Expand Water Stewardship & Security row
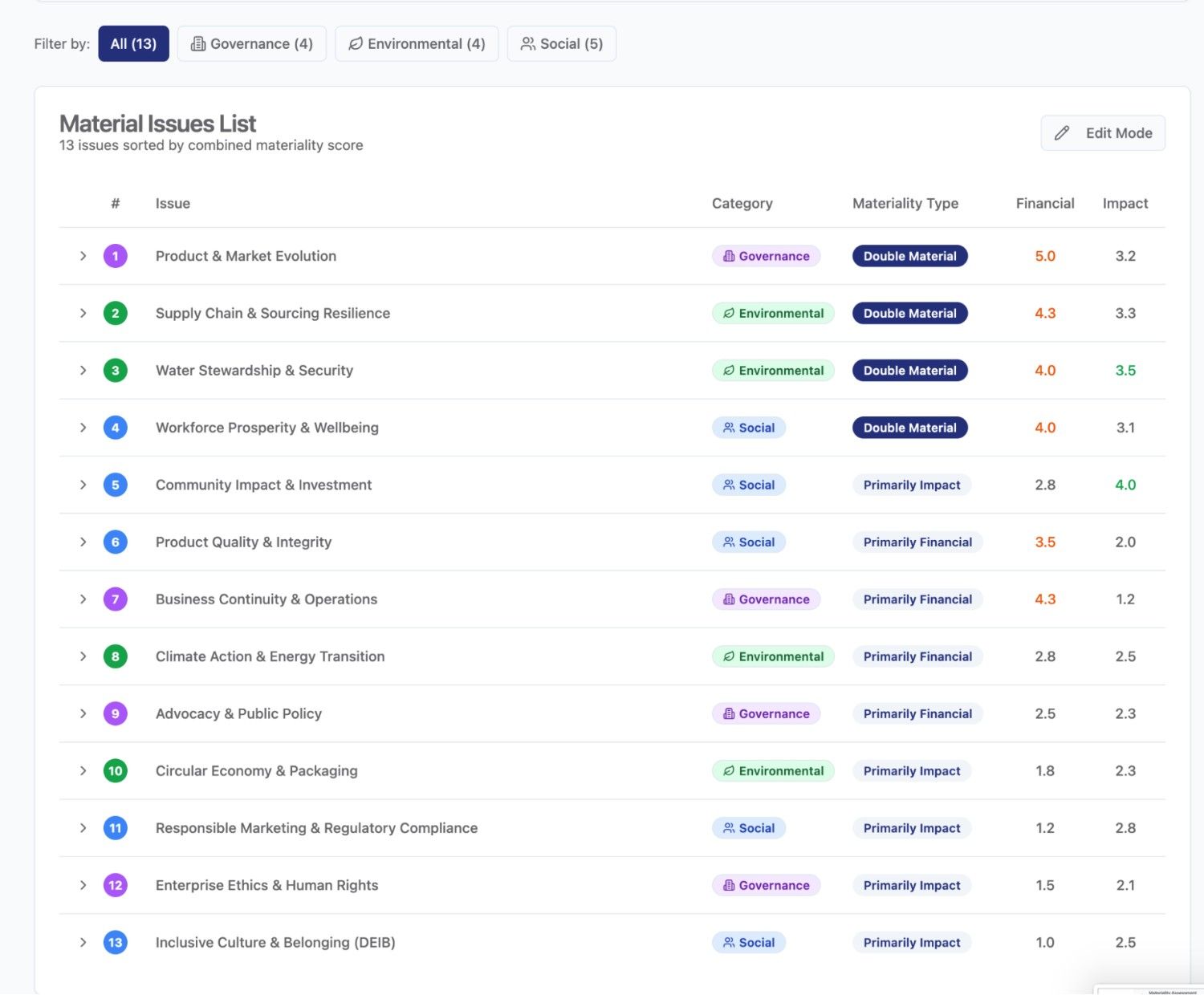Viewport: 1204px width, 995px height. [83, 370]
